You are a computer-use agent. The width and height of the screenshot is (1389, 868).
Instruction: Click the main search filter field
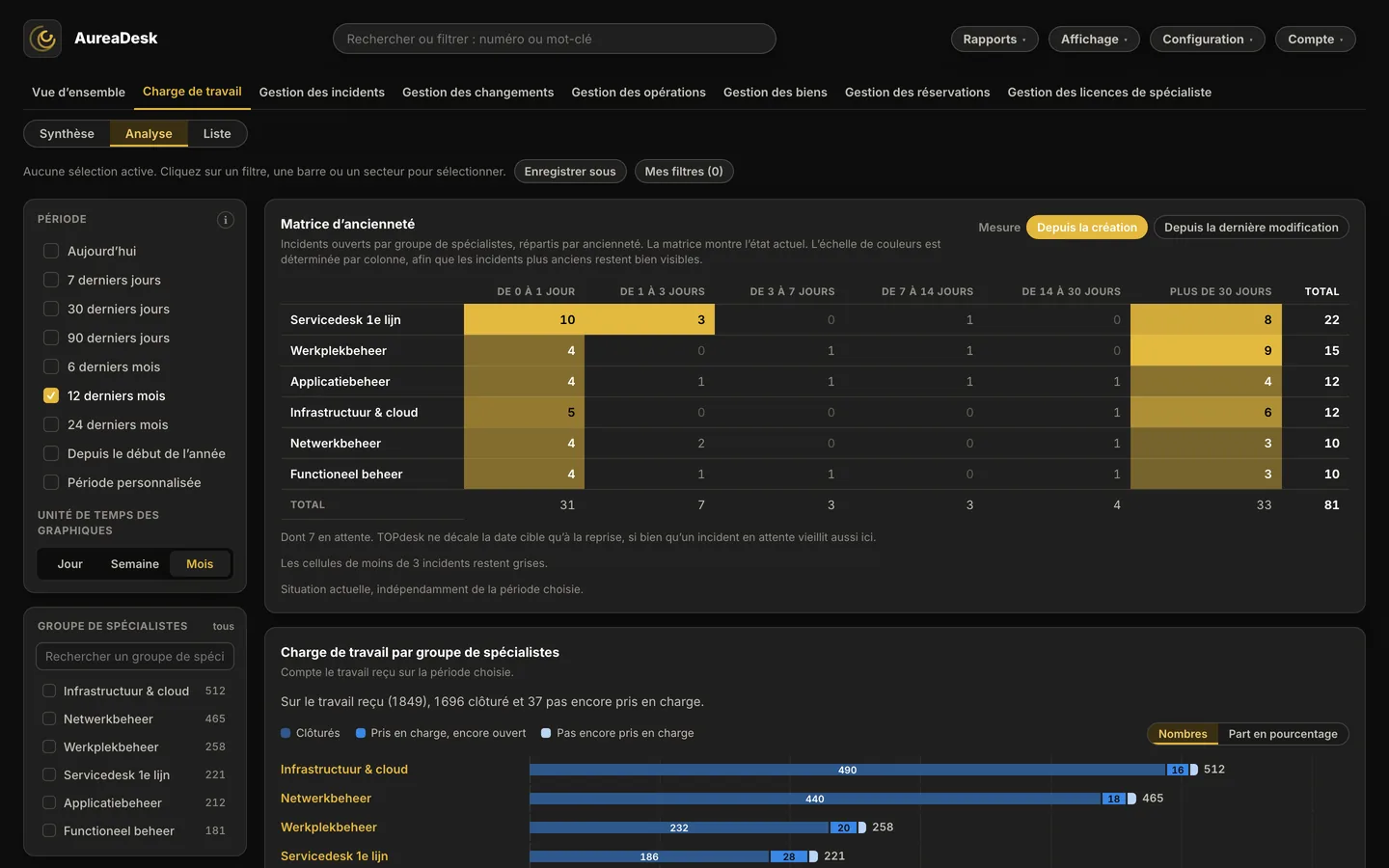click(x=555, y=39)
